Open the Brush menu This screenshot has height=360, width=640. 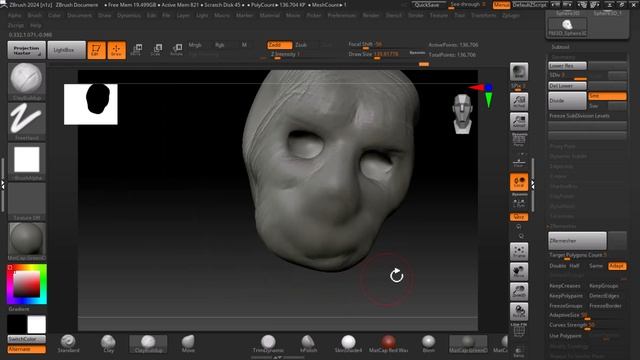[x=35, y=16]
